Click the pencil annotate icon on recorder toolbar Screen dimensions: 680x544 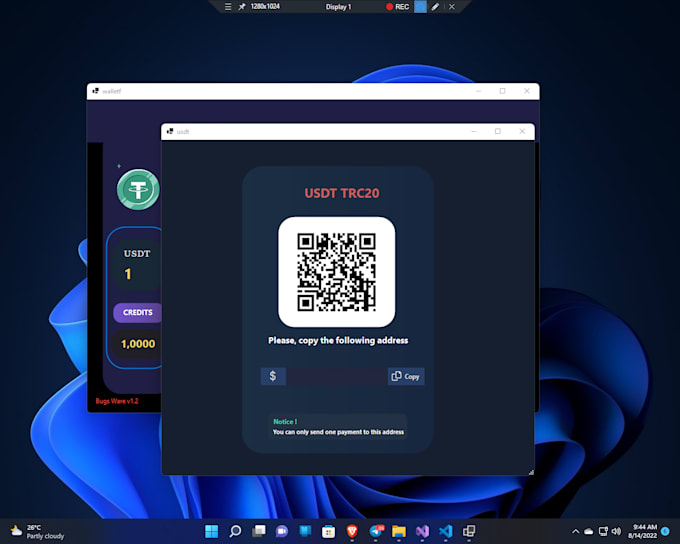pyautogui.click(x=435, y=7)
